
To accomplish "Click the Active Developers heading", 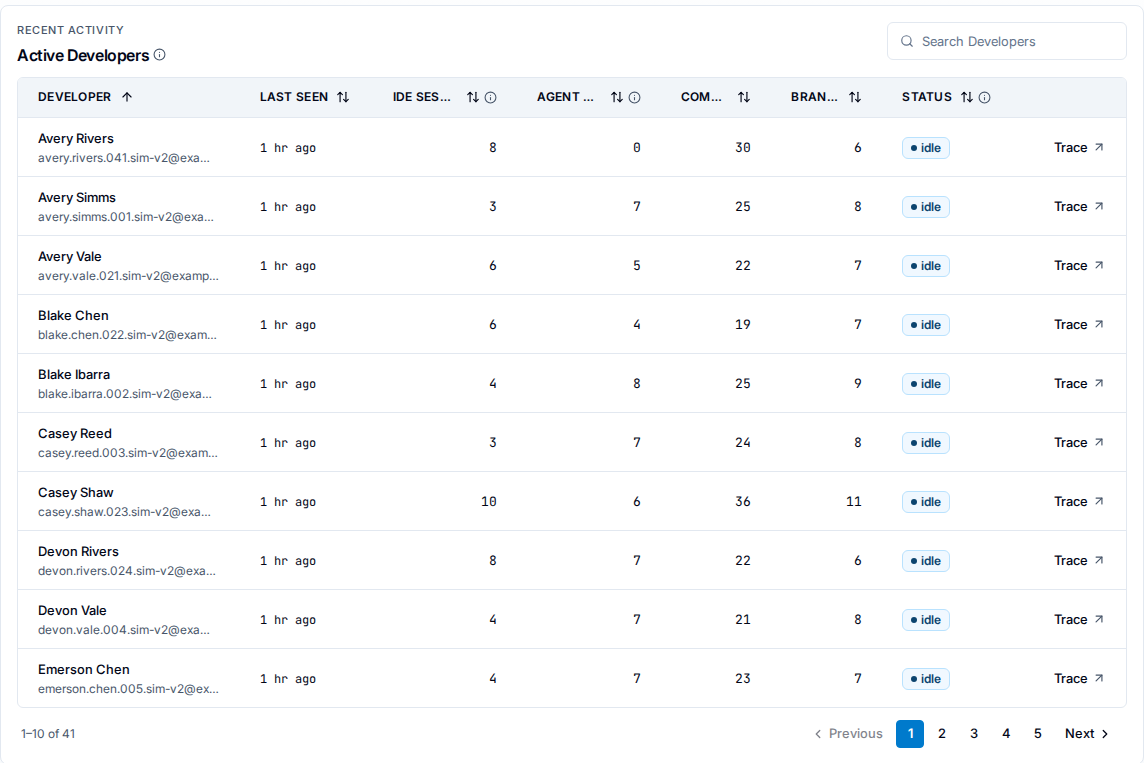I will (83, 55).
